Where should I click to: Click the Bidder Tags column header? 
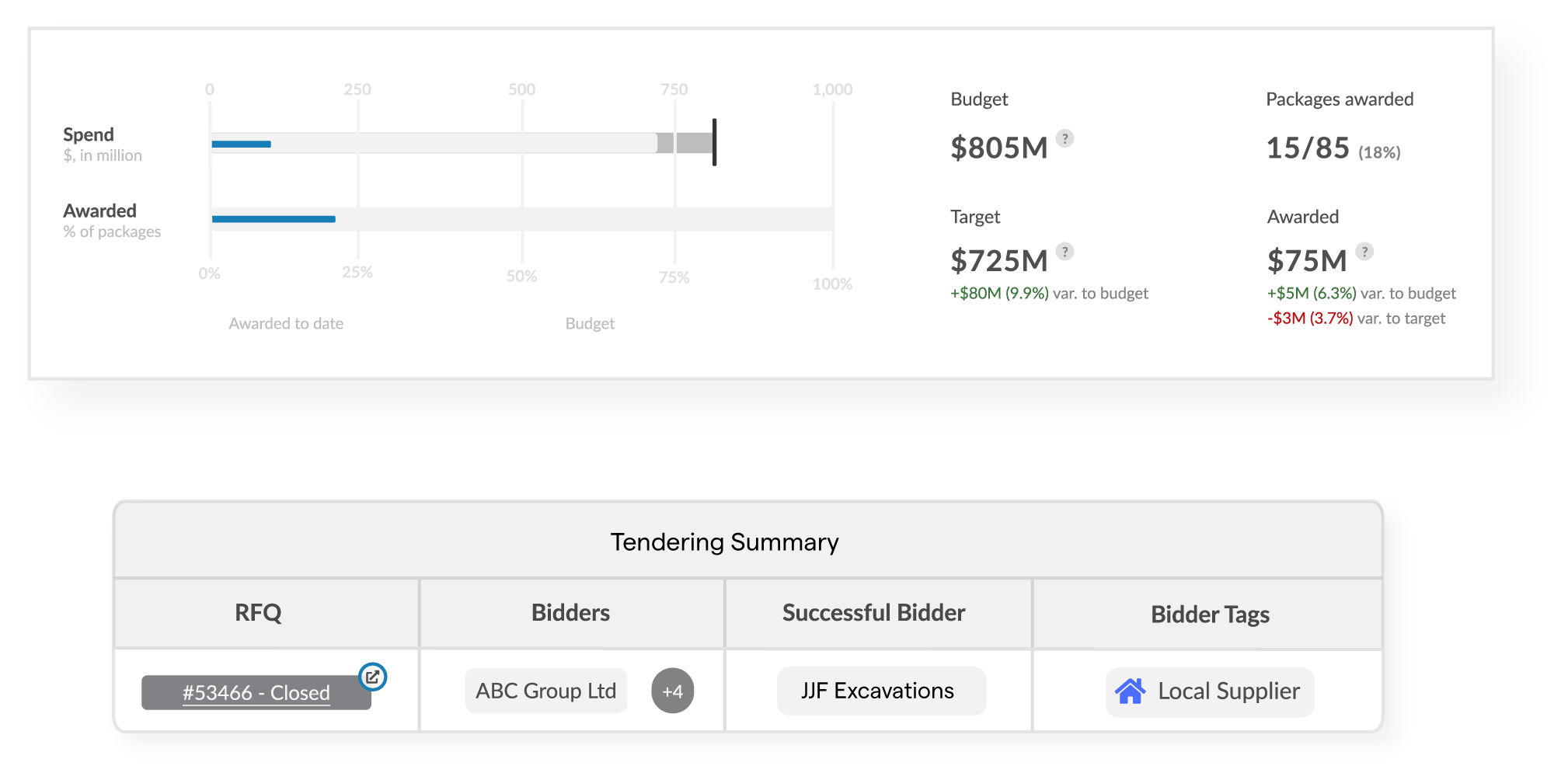[1209, 614]
